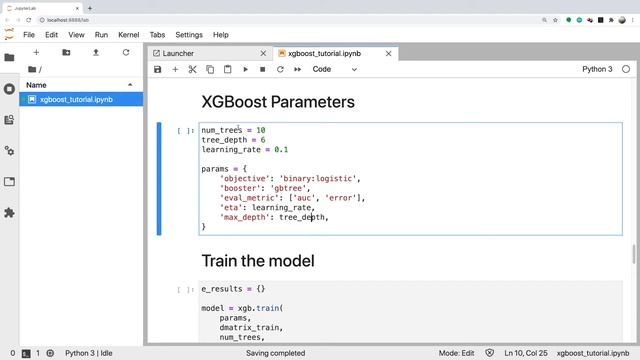Image resolution: width=640 pixels, height=360 pixels.
Task: Click the XGBoost Parameters heading
Action: pyautogui.click(x=278, y=102)
